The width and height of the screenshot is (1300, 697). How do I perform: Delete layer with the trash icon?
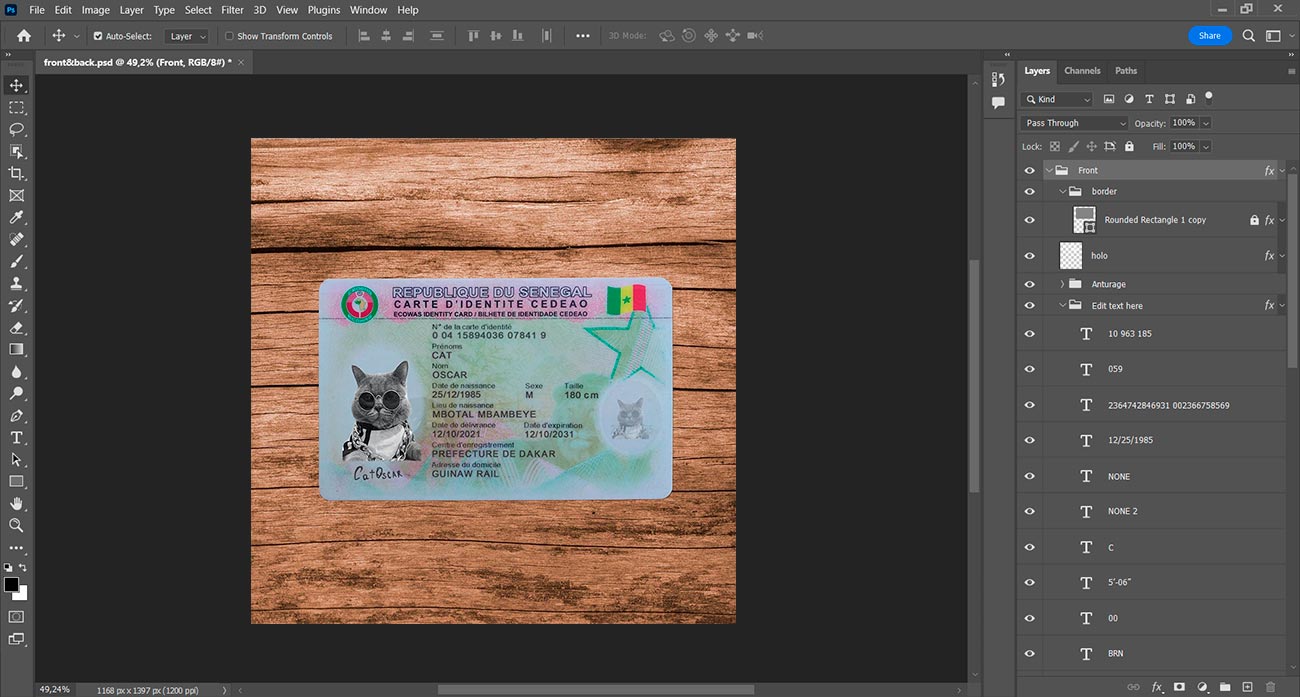1270,687
